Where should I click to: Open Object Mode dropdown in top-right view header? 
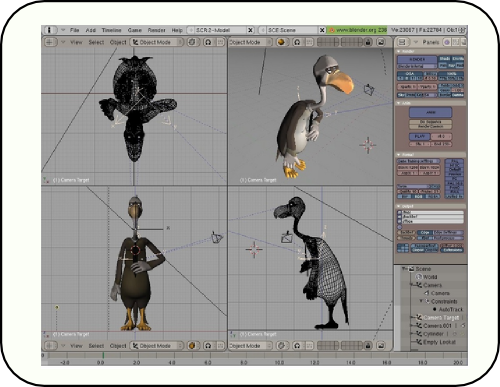(250, 42)
